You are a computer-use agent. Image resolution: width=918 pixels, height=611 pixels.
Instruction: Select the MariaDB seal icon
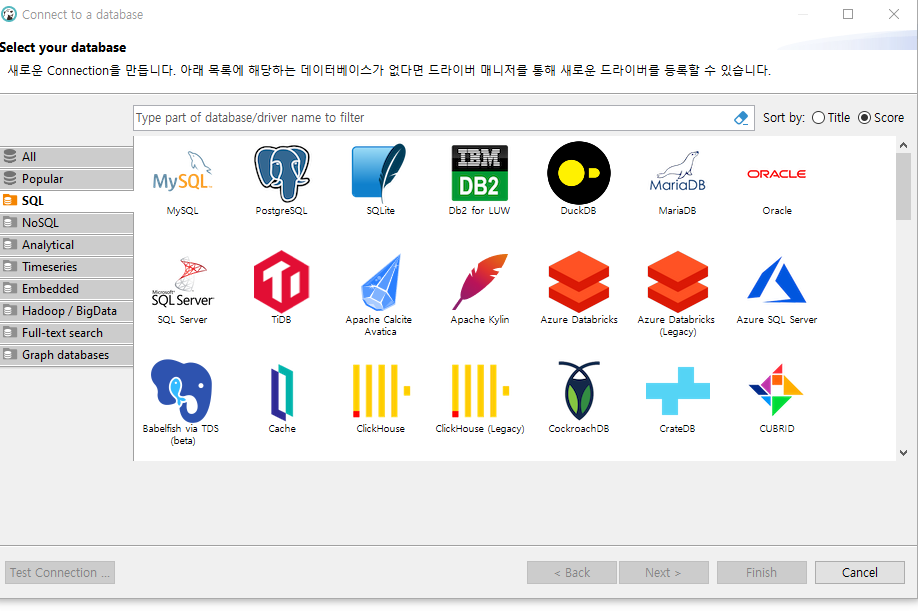(677, 172)
